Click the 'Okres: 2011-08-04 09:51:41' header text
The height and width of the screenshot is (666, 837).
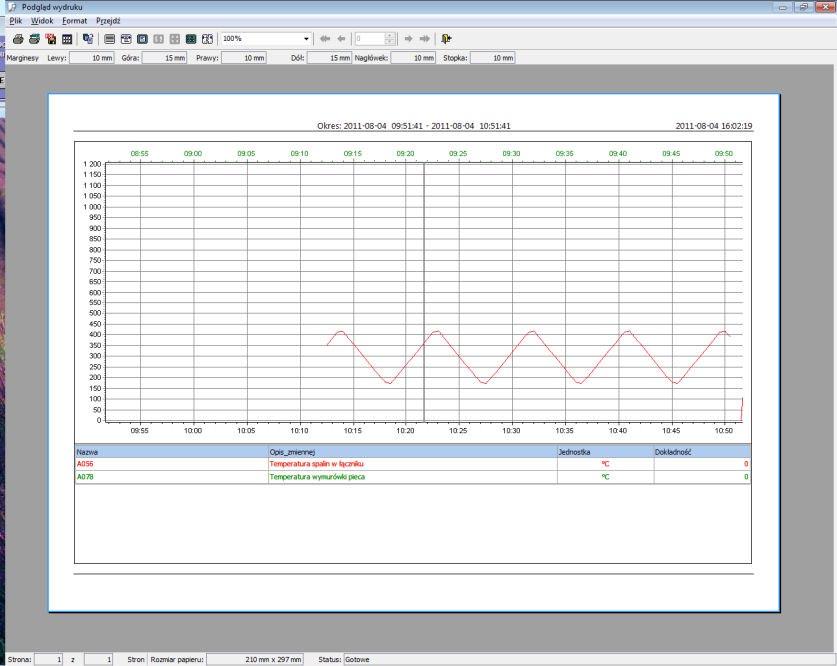click(370, 126)
